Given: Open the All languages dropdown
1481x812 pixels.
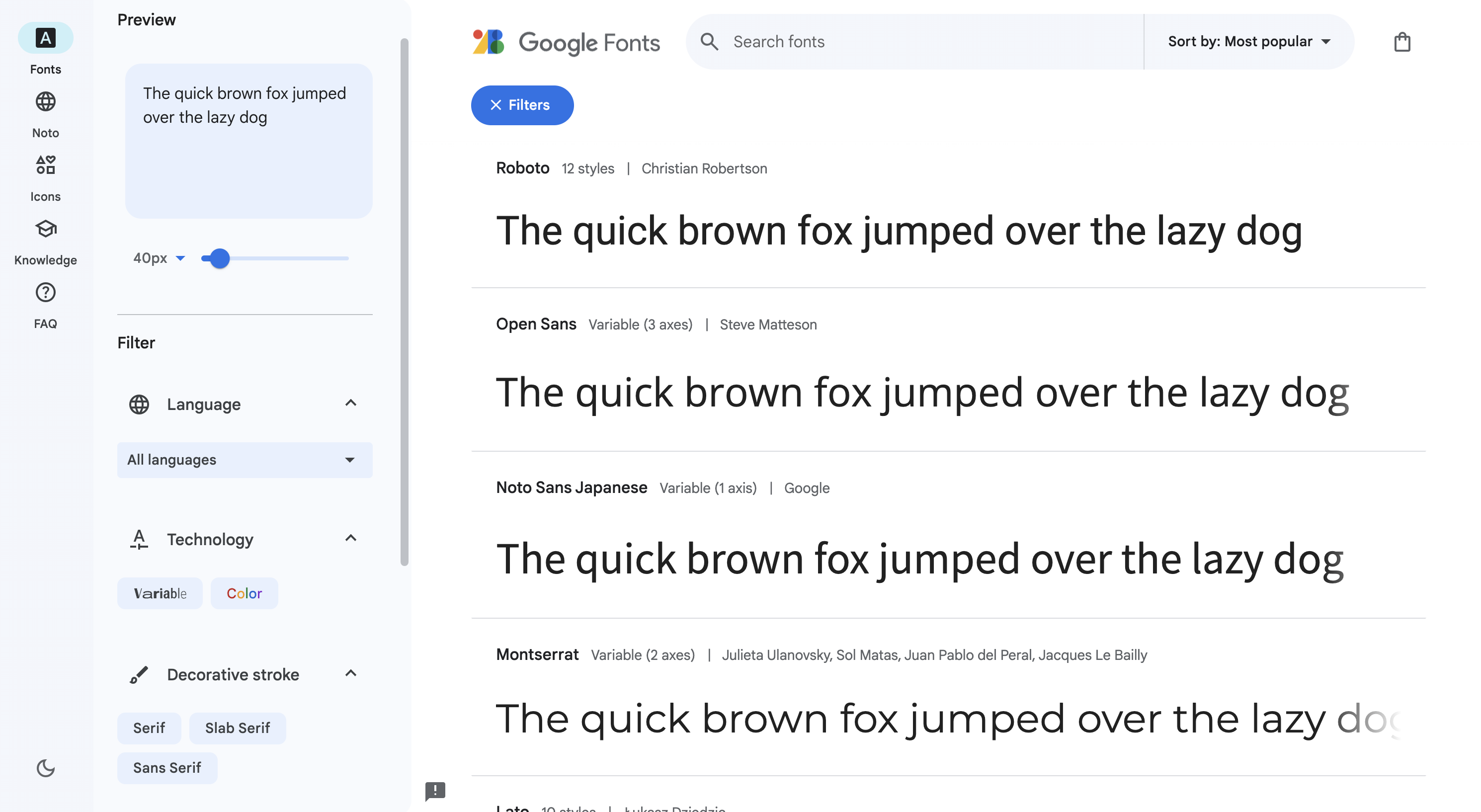Looking at the screenshot, I should [245, 460].
